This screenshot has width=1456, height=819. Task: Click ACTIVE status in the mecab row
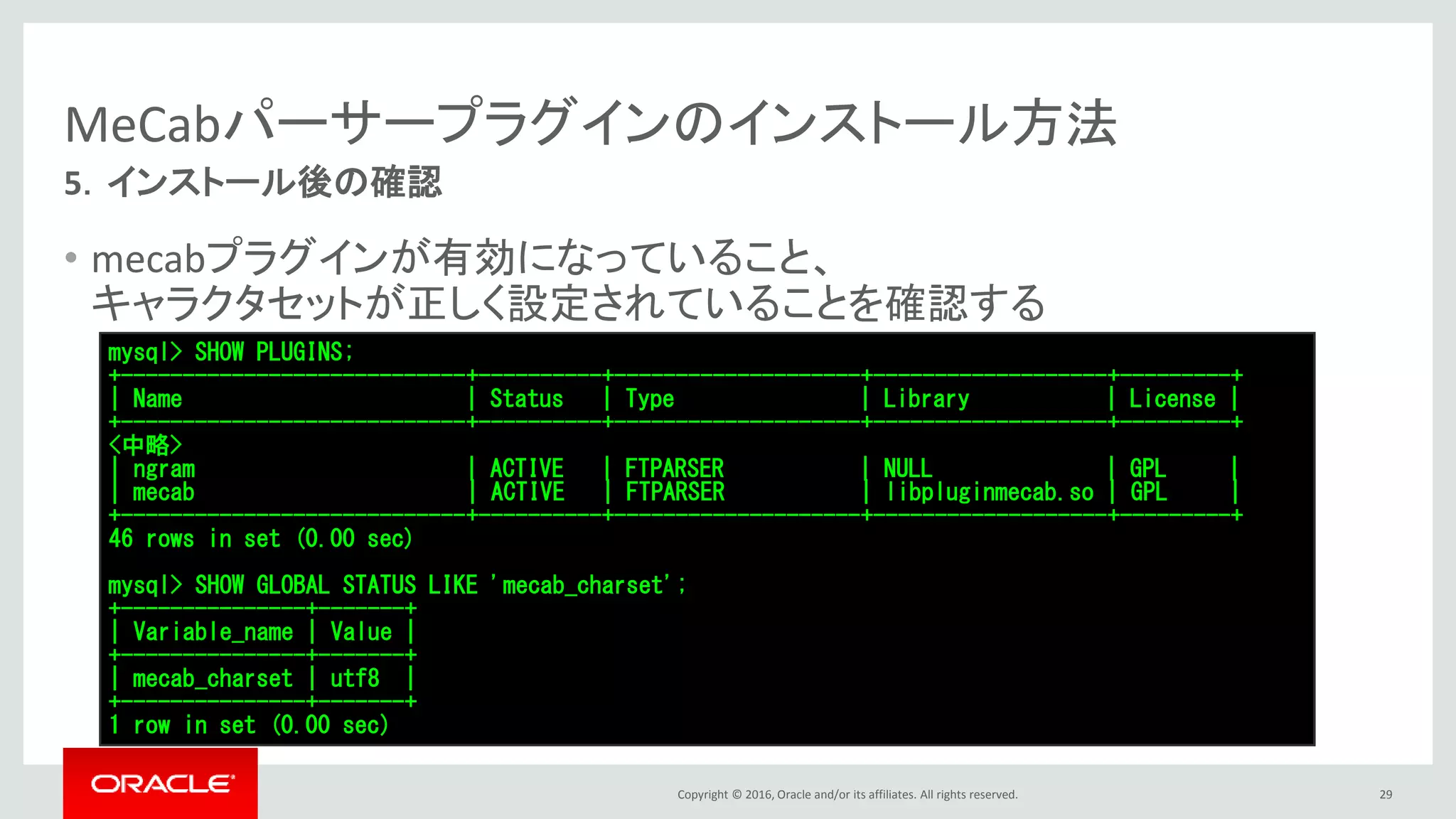click(527, 492)
